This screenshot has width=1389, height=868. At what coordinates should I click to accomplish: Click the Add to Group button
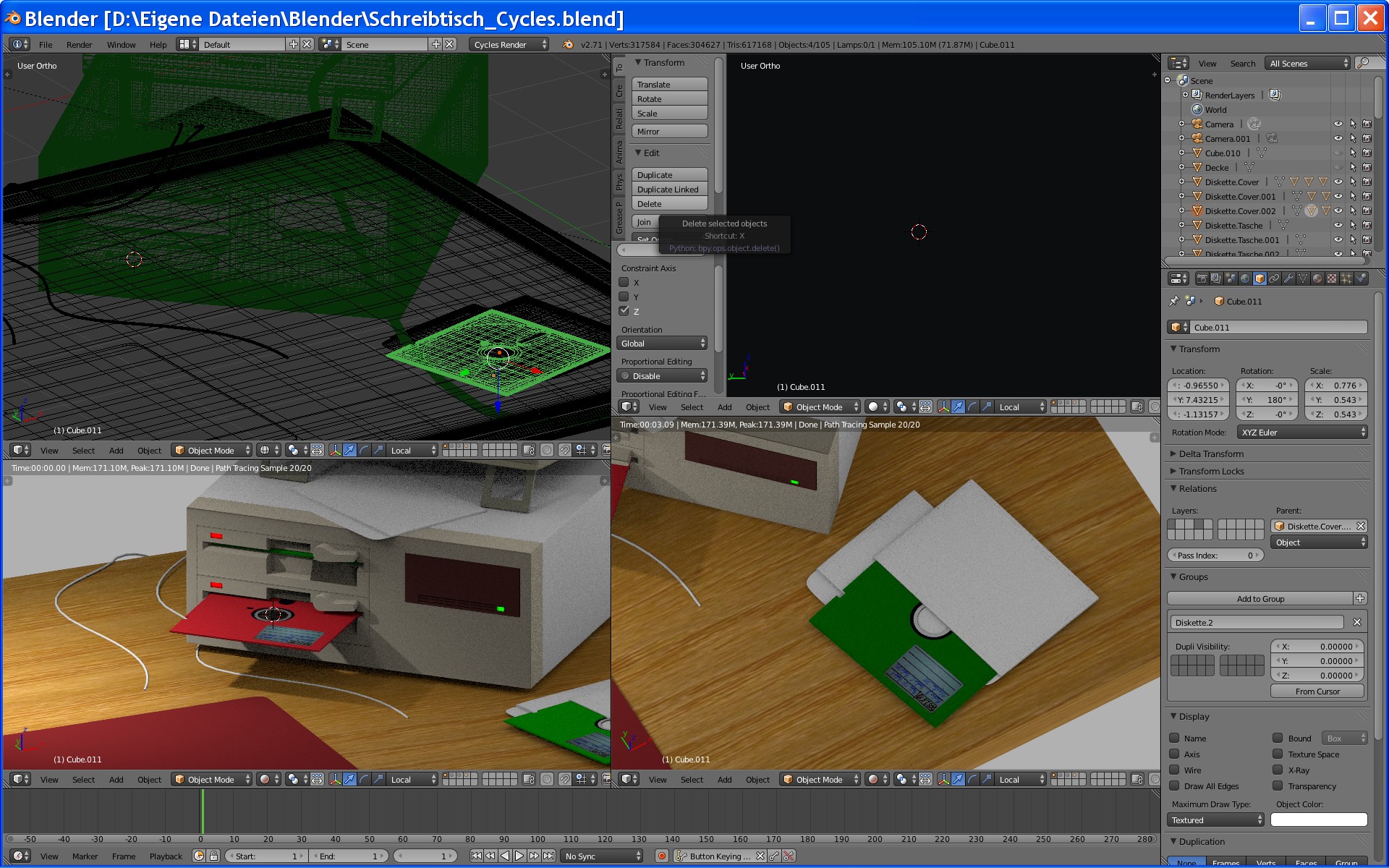1260,598
